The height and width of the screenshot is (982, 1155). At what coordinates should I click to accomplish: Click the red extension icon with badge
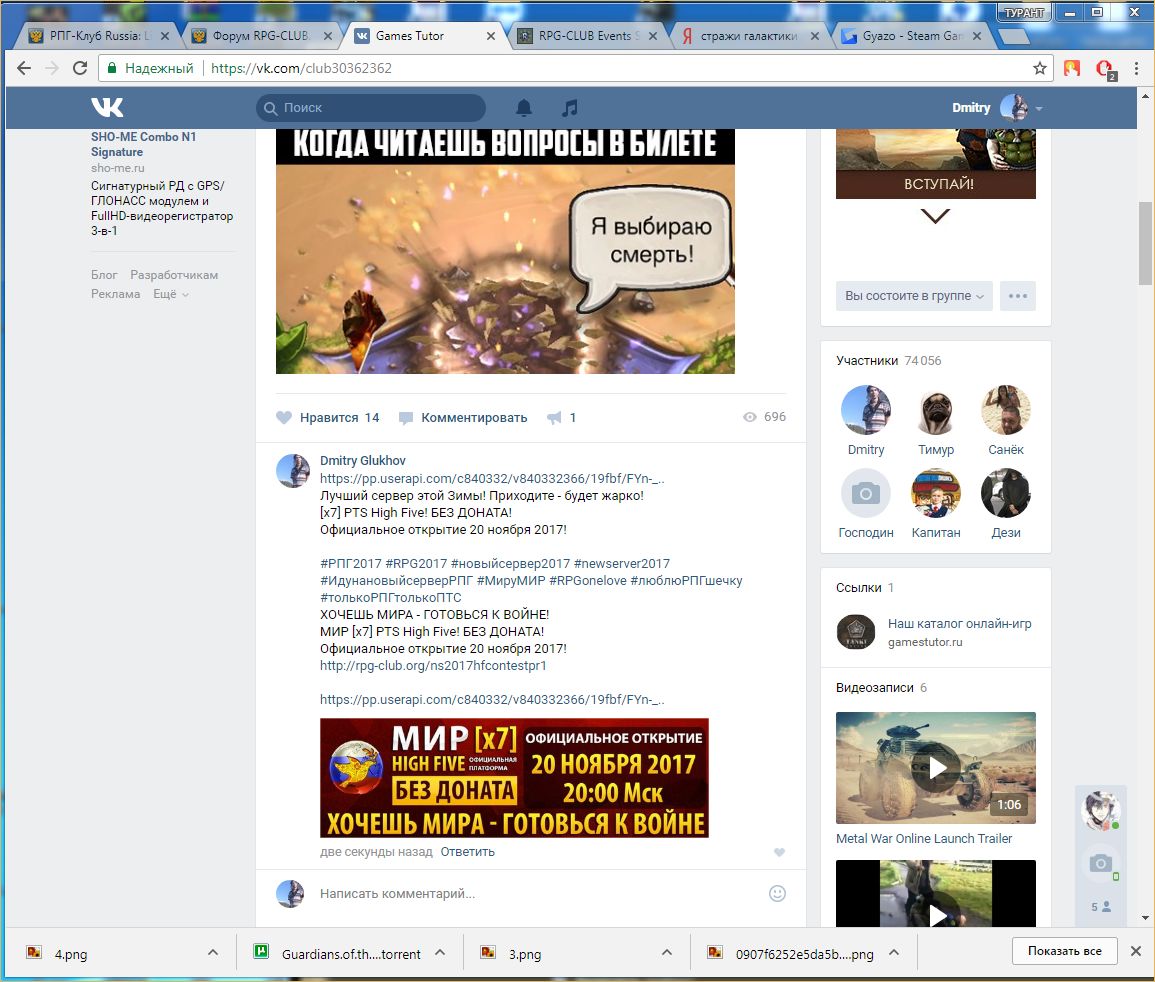tap(1105, 69)
